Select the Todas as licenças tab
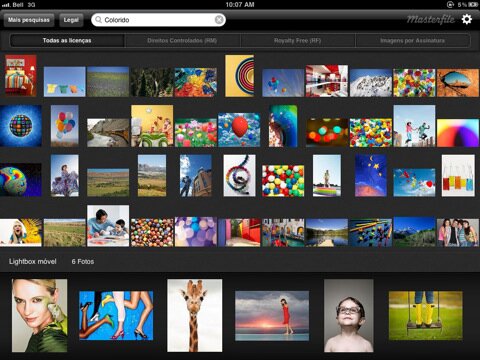The height and width of the screenshot is (360, 480). 67,40
